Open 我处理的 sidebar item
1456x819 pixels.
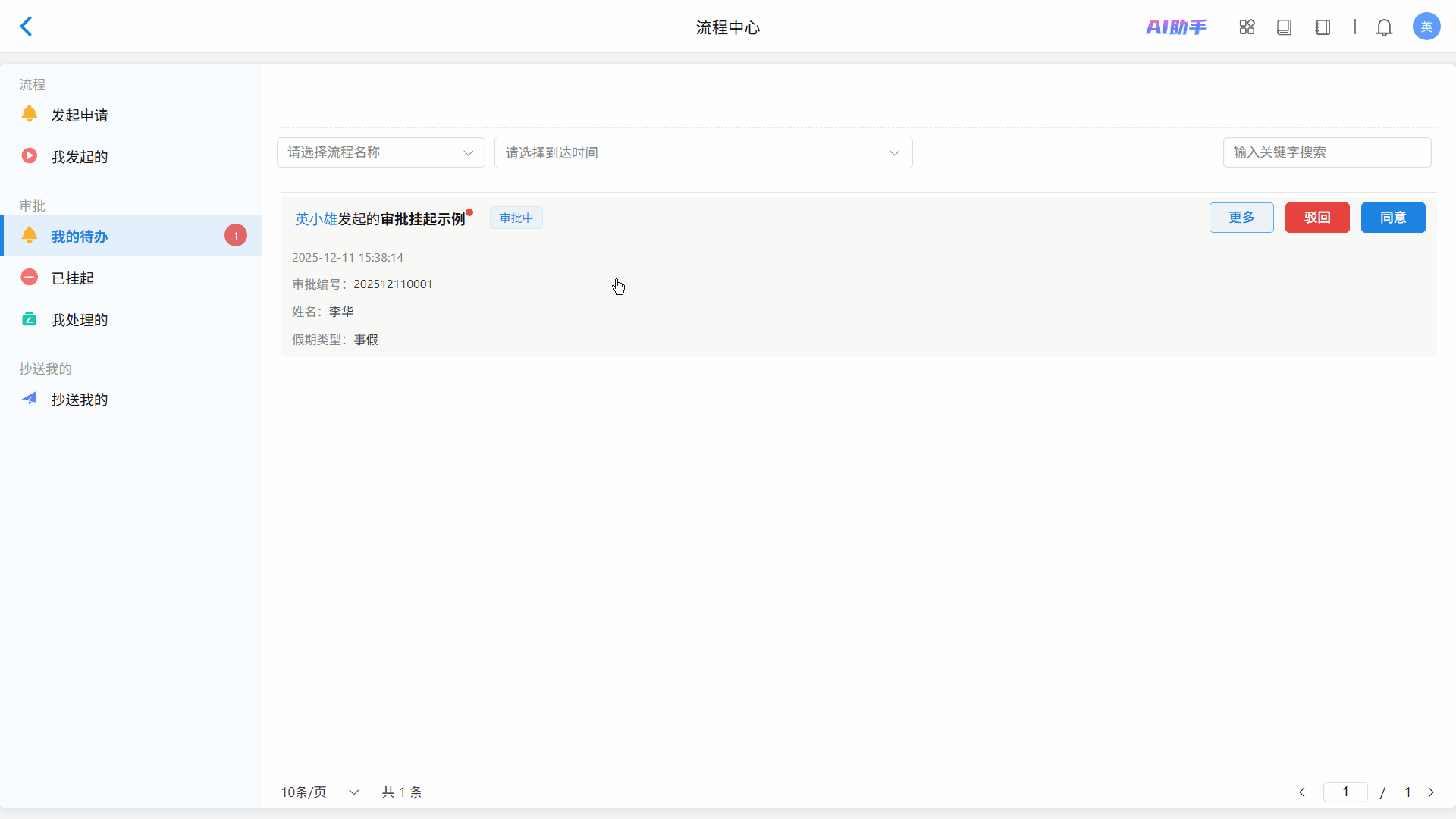point(79,320)
